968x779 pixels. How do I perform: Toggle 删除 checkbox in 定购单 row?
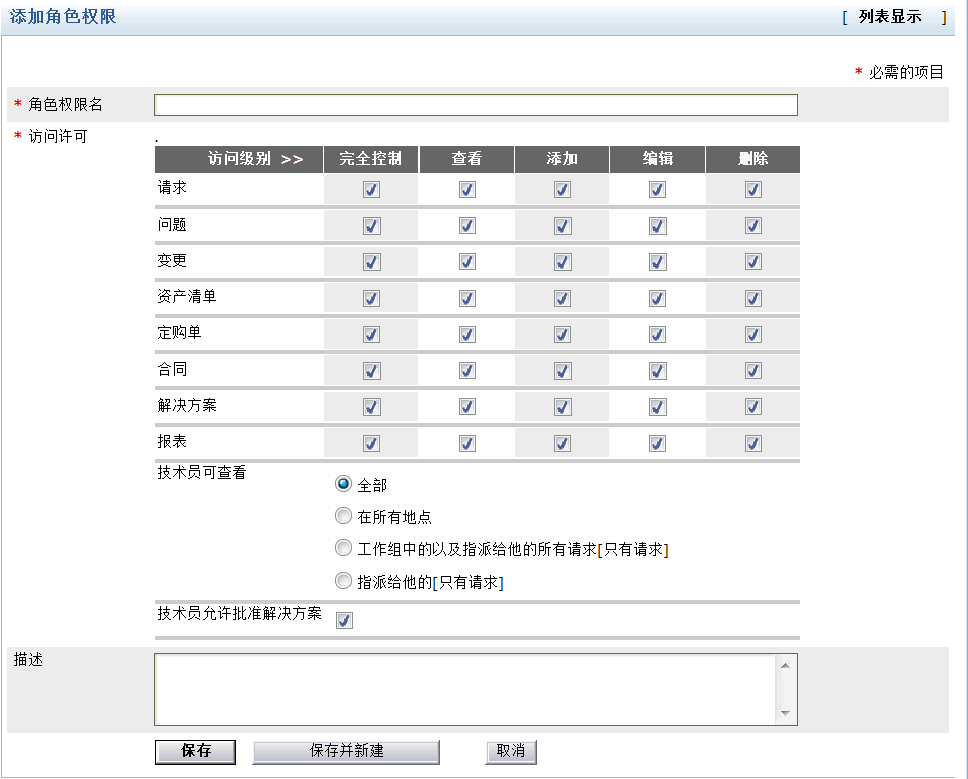[753, 334]
